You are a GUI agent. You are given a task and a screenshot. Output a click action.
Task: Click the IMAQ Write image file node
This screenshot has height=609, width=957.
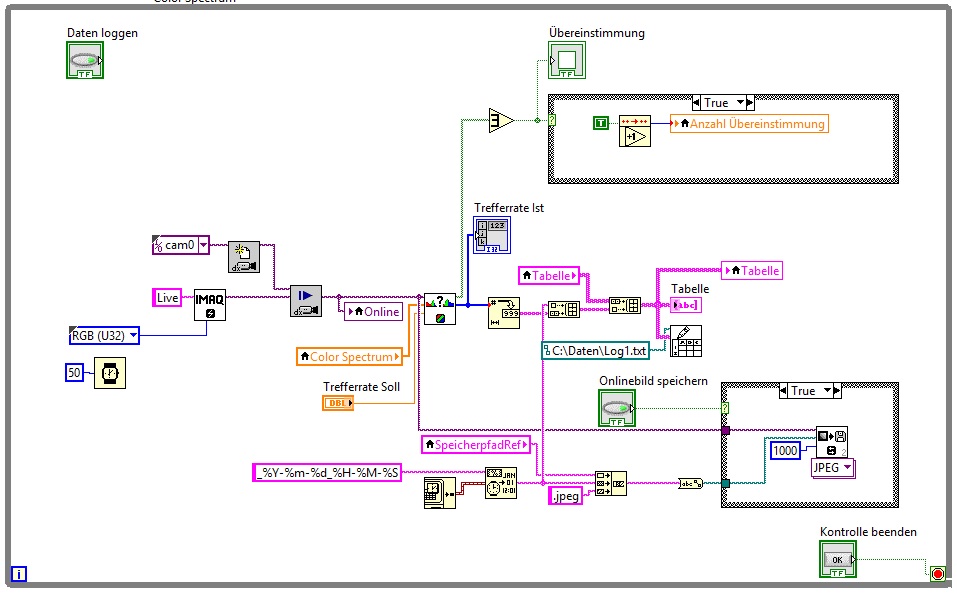832,442
